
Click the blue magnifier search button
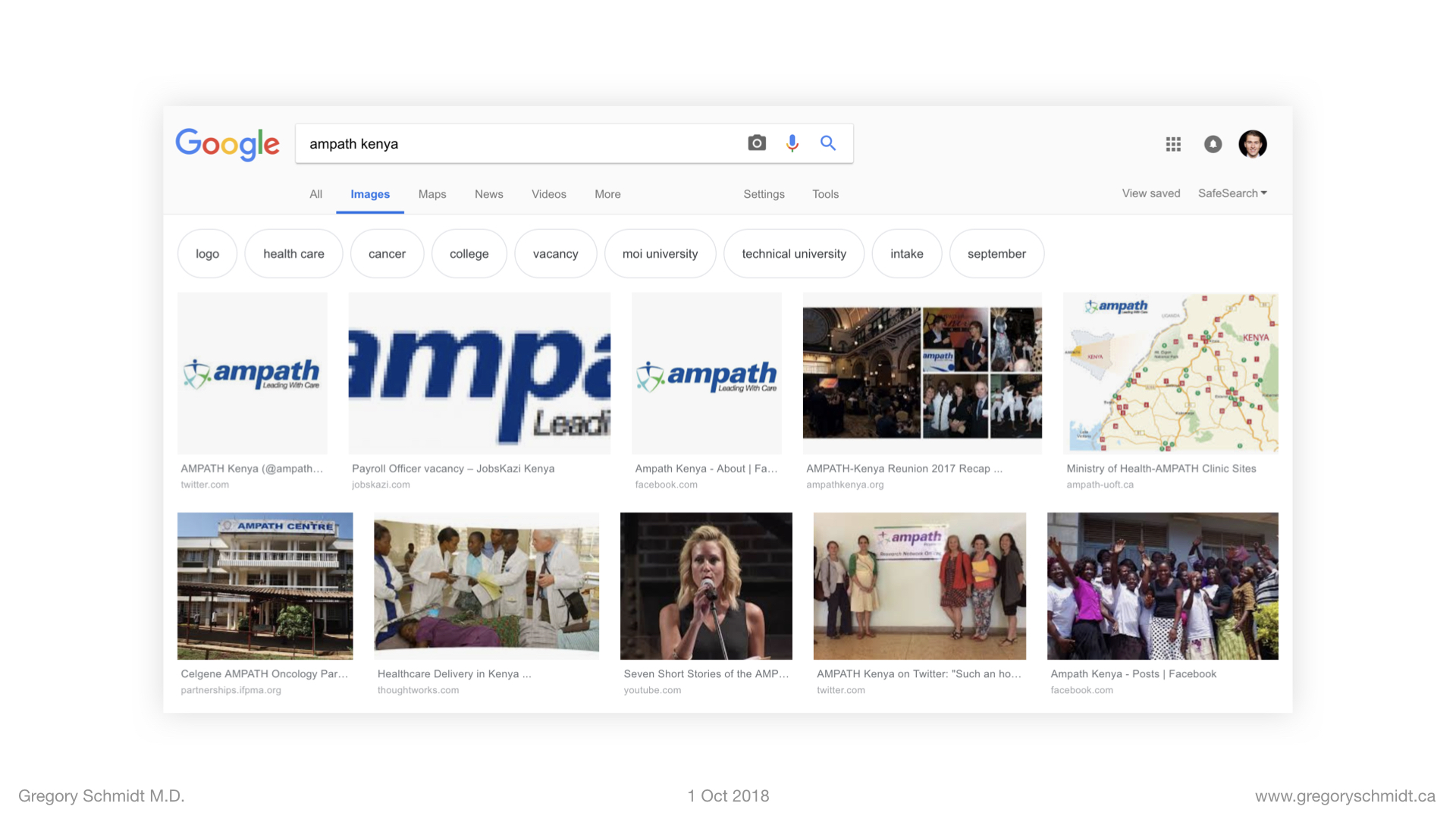pos(828,143)
